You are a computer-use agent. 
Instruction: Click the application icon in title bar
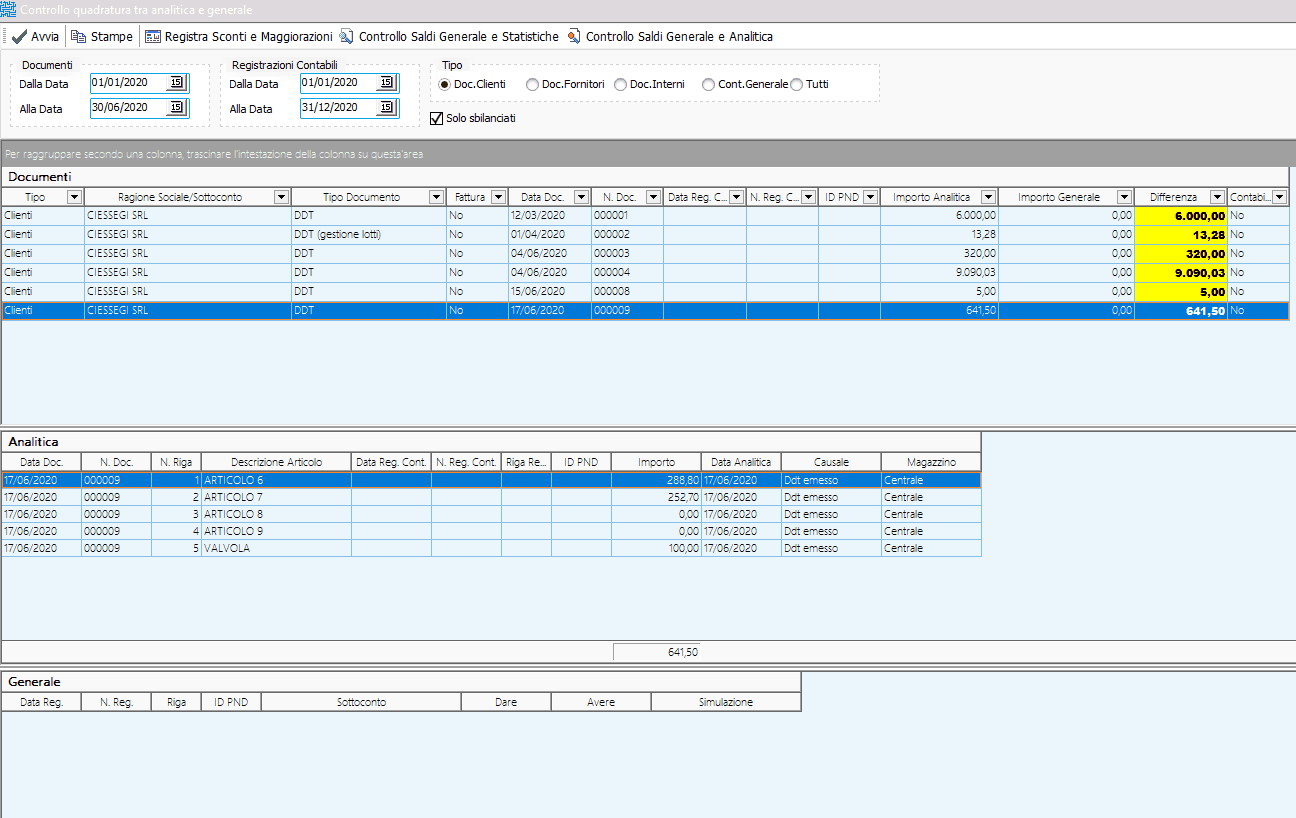[9, 9]
